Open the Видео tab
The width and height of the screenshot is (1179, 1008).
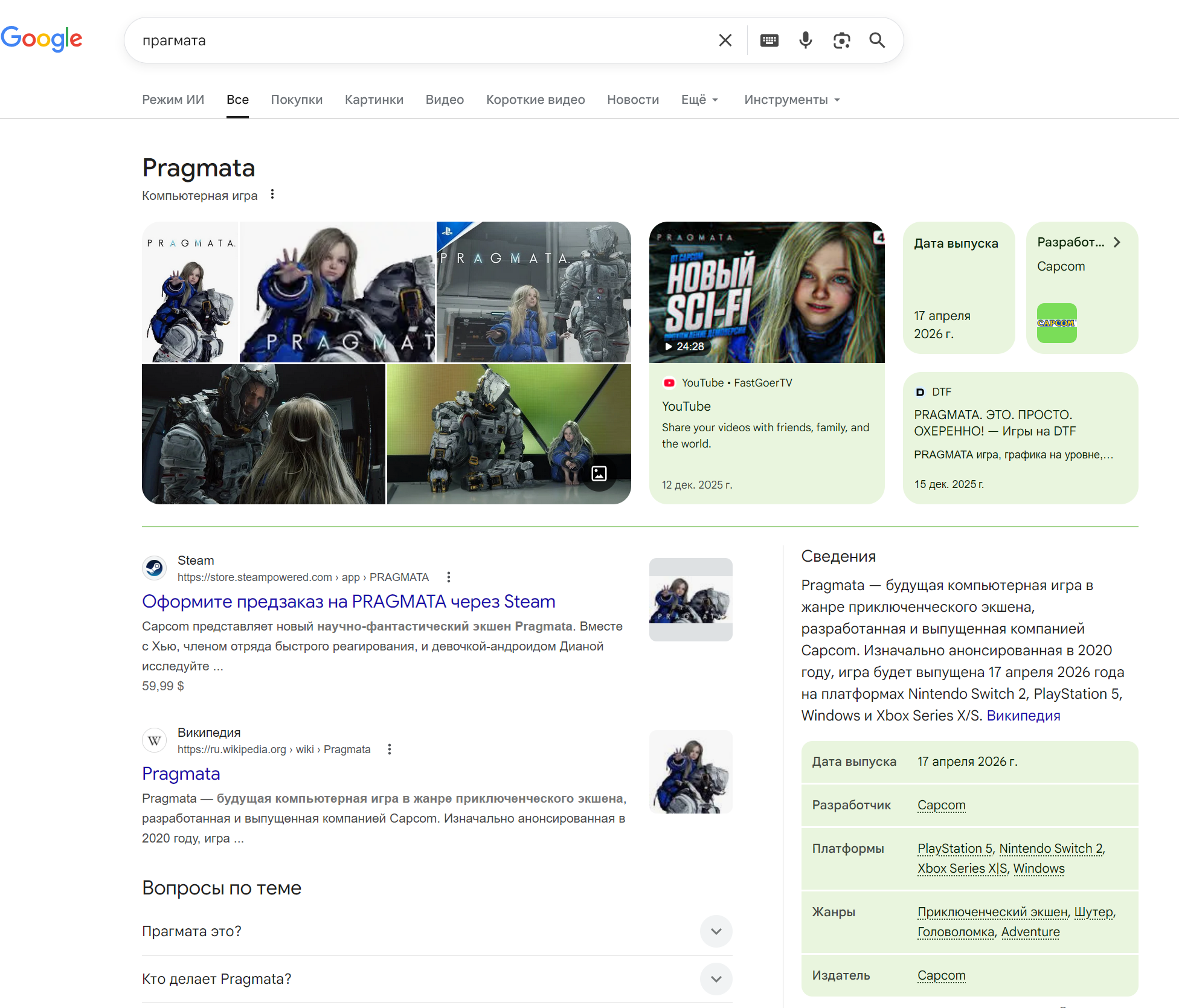[445, 100]
